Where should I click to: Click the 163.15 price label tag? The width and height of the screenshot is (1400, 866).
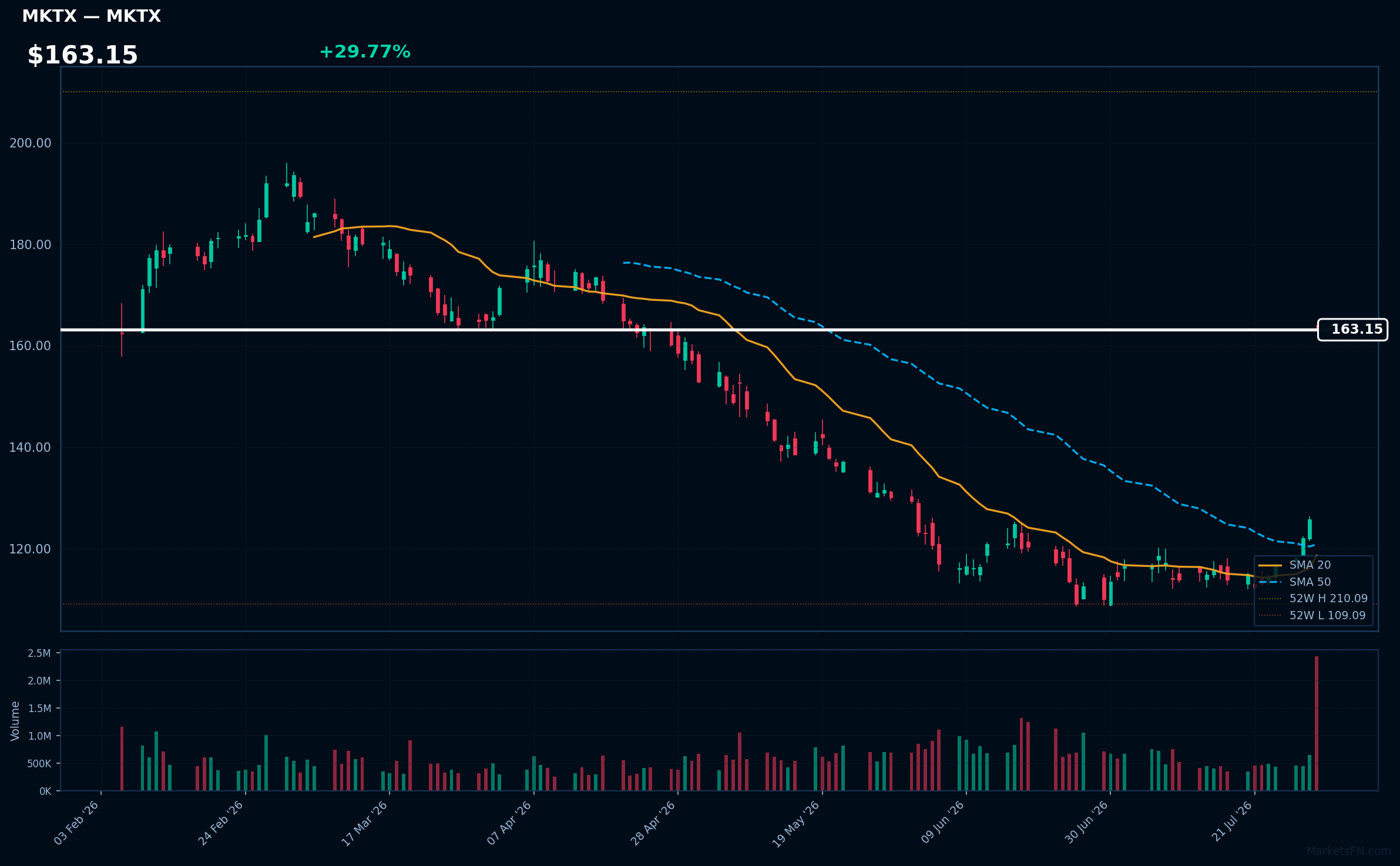click(1352, 330)
